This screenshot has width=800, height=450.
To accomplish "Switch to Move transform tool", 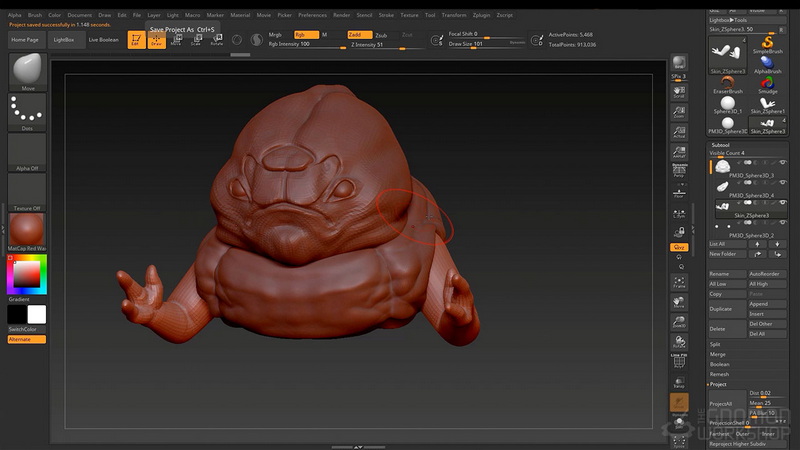I will [x=176, y=40].
